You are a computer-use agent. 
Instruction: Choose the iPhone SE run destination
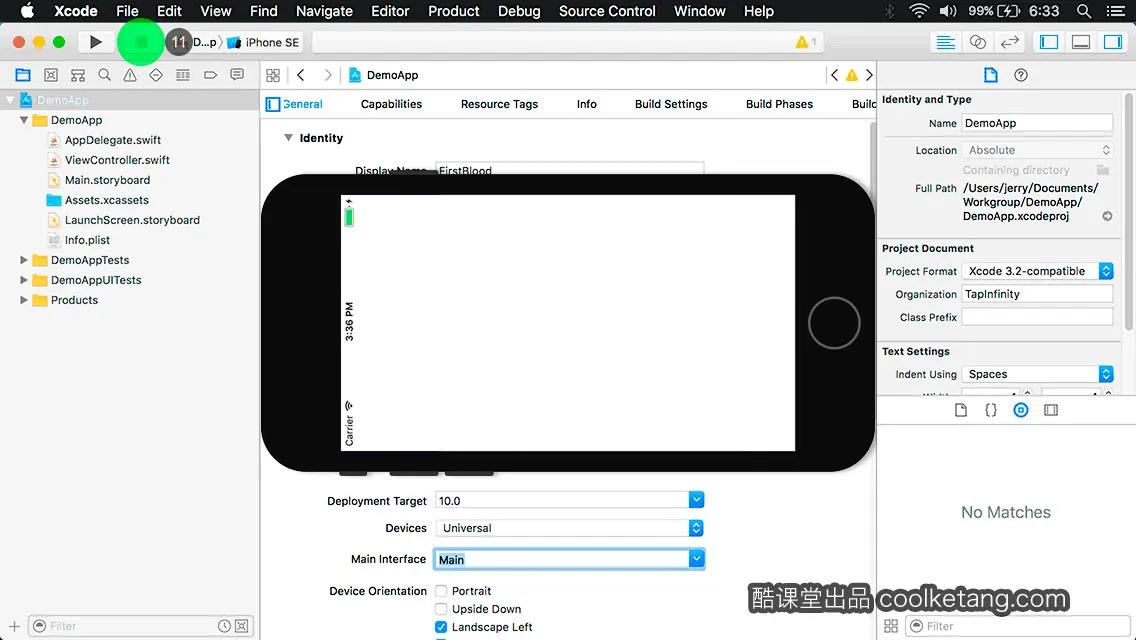click(x=264, y=42)
